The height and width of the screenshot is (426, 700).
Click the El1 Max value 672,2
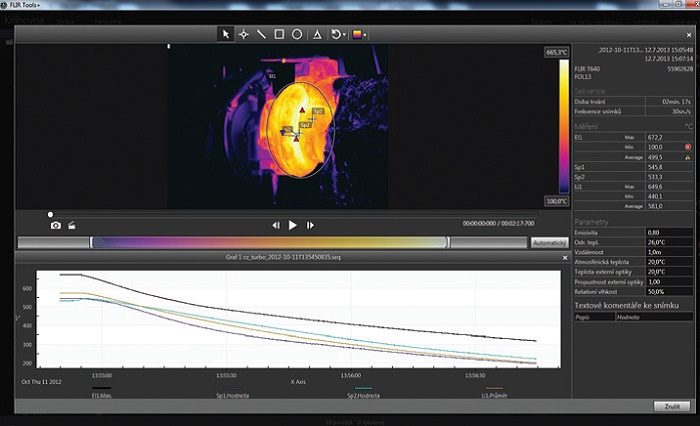(x=655, y=138)
